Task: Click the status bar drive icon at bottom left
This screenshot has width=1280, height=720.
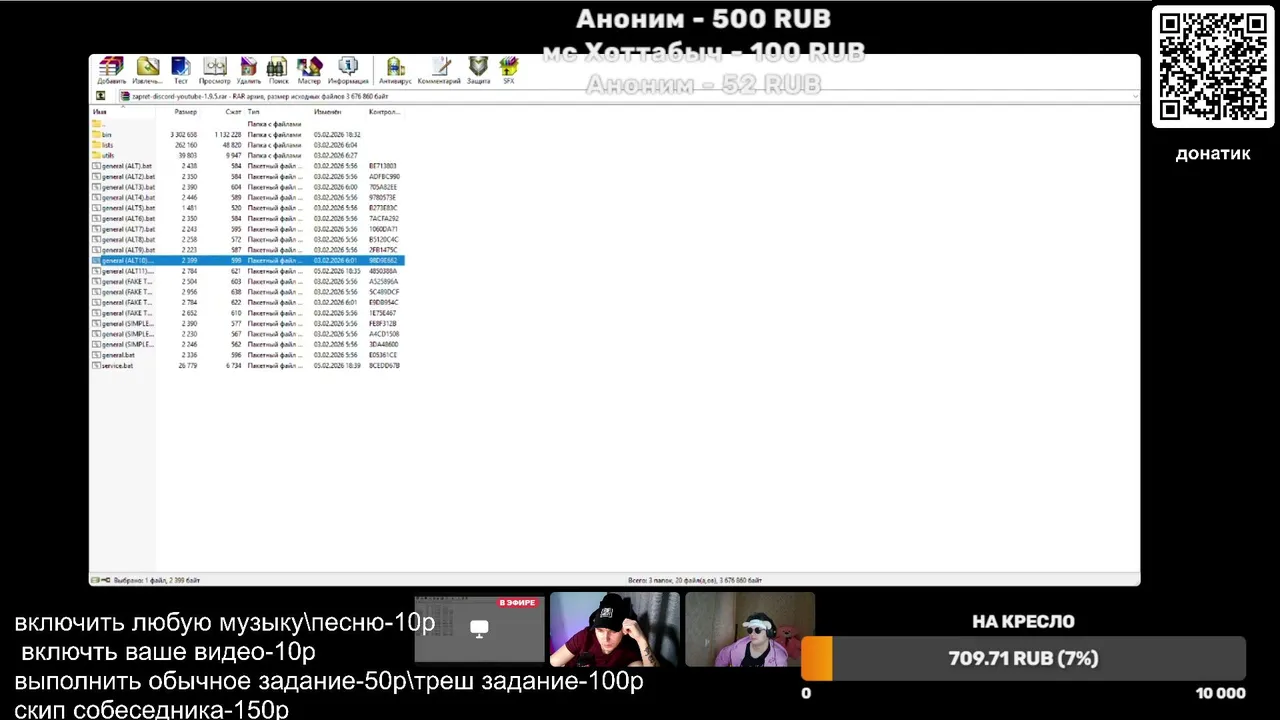Action: (95, 580)
